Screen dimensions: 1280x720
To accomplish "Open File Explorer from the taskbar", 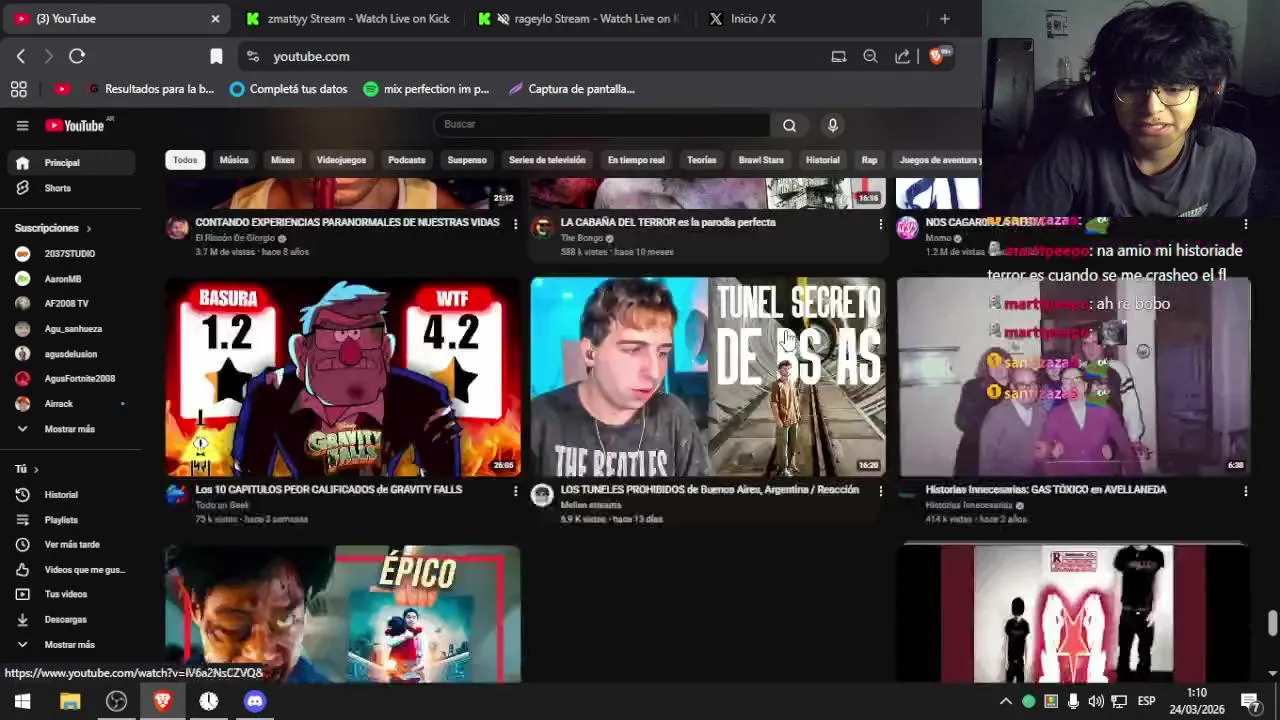I will pyautogui.click(x=70, y=701).
